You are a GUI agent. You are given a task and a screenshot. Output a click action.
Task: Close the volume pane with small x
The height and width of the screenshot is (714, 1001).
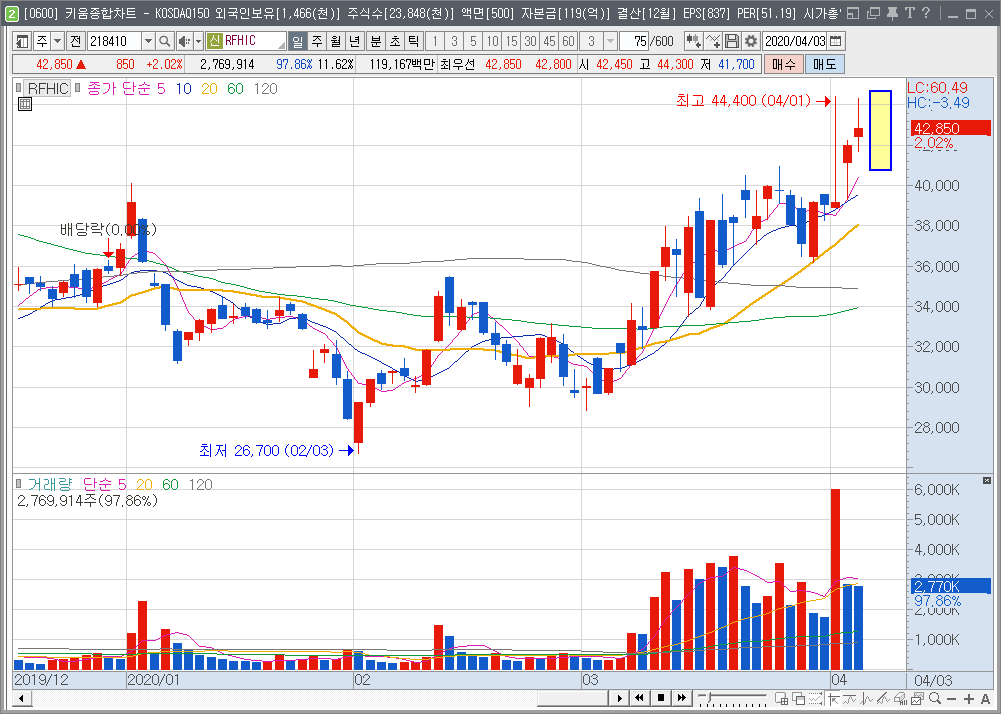987,480
